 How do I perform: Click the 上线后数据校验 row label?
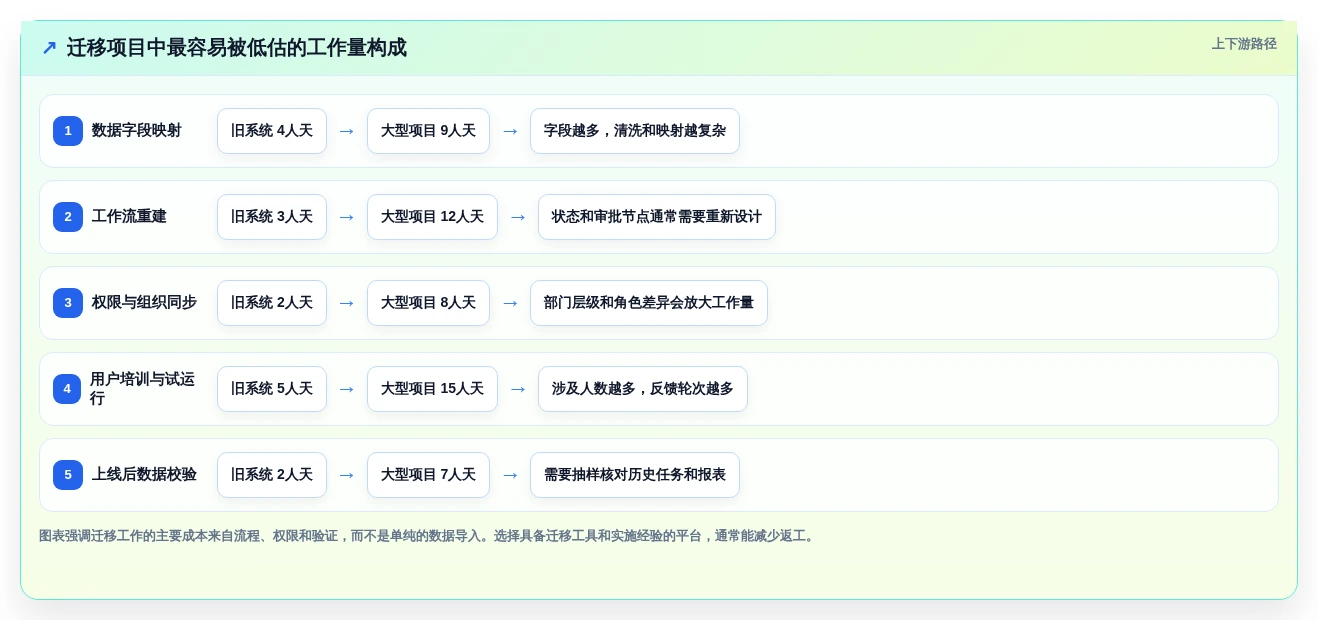[144, 475]
